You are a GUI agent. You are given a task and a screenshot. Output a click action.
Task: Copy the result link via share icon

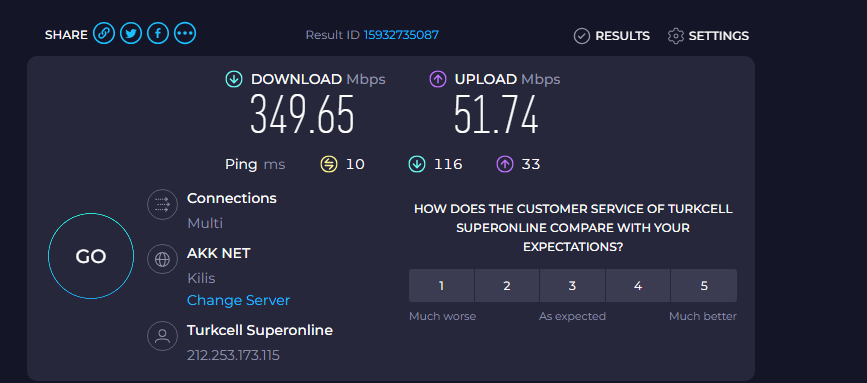point(103,34)
